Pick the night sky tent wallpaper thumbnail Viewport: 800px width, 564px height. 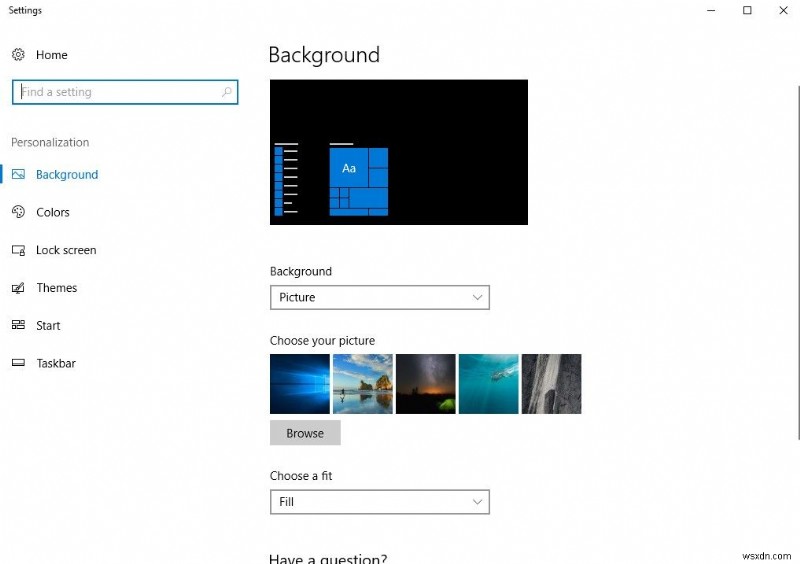[426, 384]
